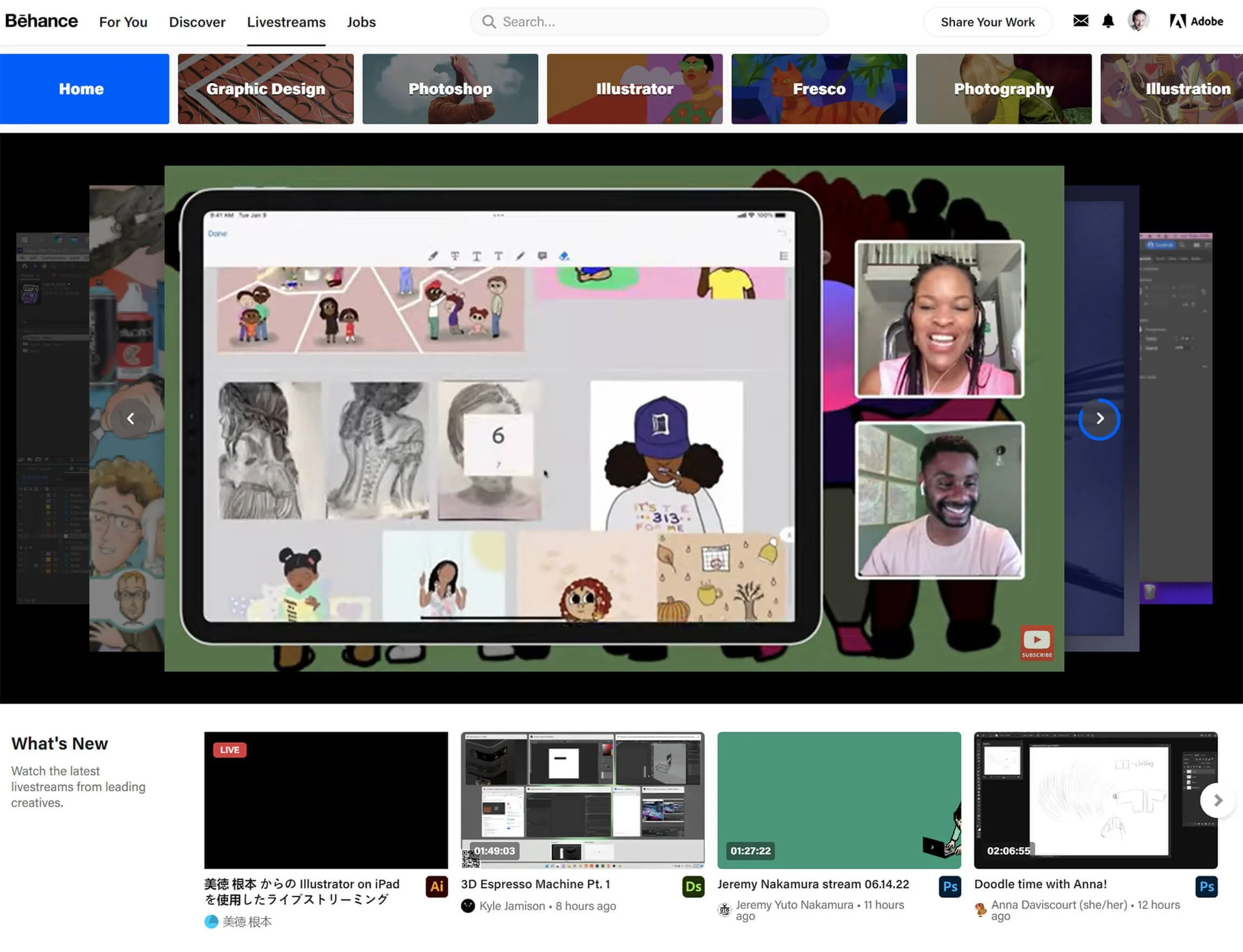Select the Photoshop category tile

[449, 88]
